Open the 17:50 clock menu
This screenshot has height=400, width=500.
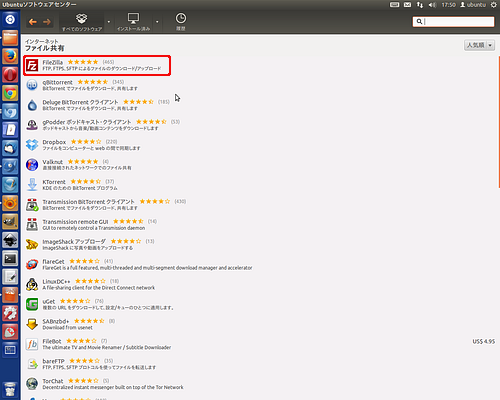pyautogui.click(x=448, y=5)
